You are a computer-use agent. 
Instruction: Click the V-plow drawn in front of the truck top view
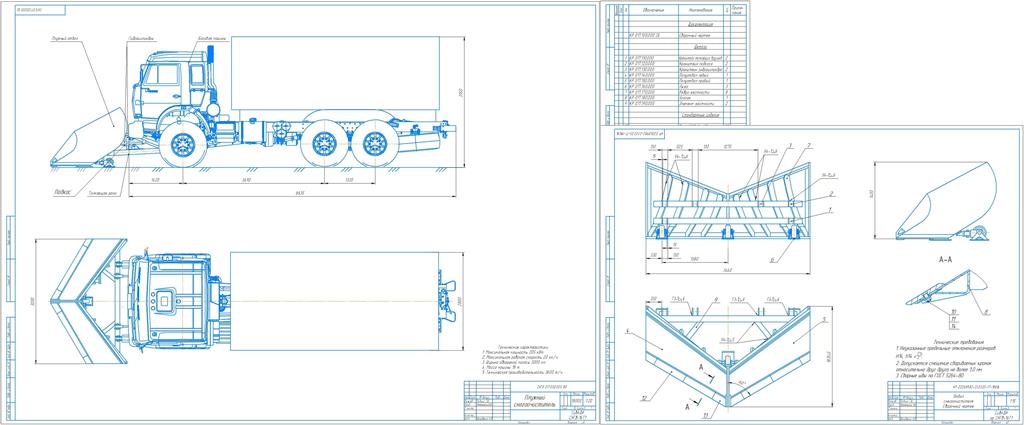tap(88, 301)
